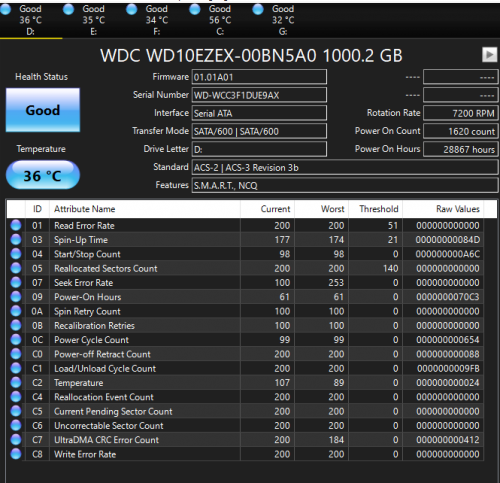Image resolution: width=500 pixels, height=483 pixels.
Task: Click the Attribute Name column header
Action: click(x=145, y=209)
